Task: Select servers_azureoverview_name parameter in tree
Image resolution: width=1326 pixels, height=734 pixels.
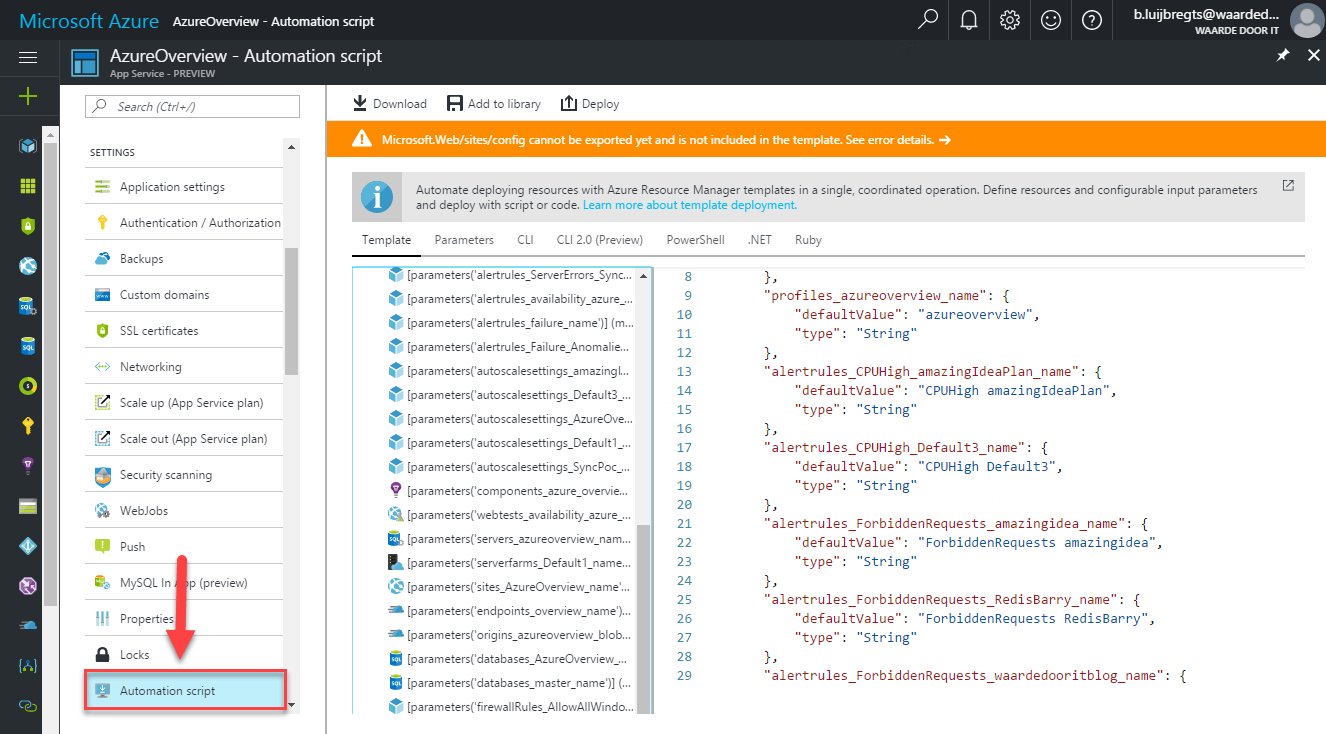Action: coord(510,538)
